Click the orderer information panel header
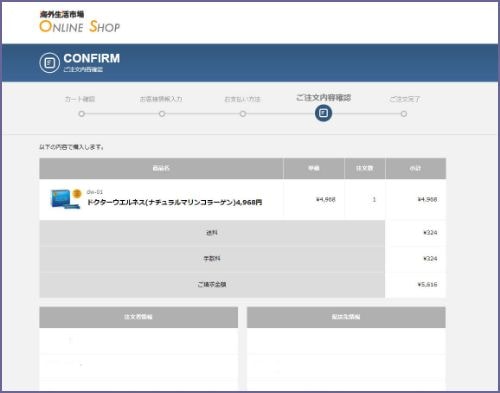 click(139, 317)
